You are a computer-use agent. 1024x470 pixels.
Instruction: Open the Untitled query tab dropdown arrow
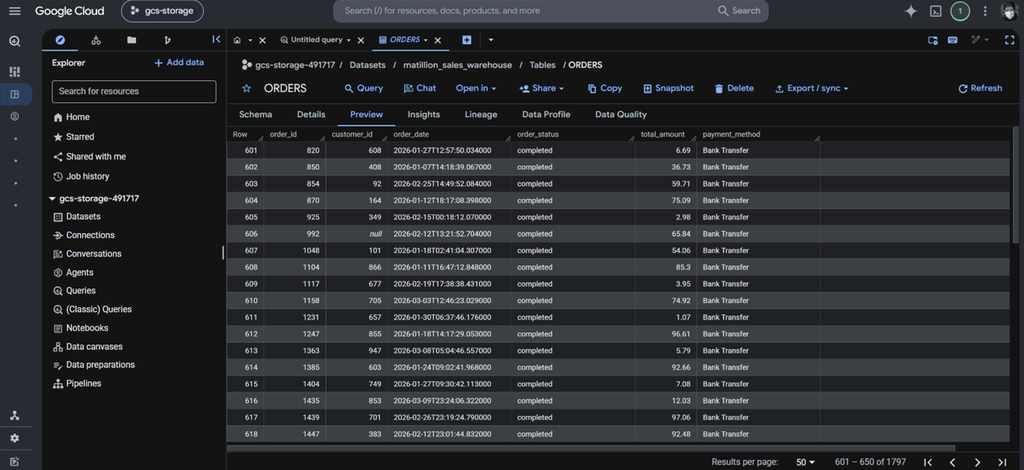349,40
